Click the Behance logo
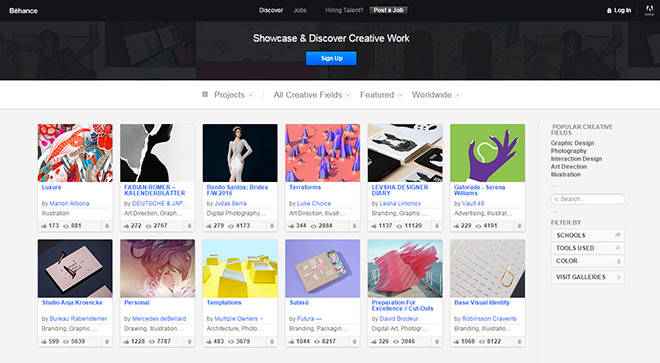 (24, 11)
